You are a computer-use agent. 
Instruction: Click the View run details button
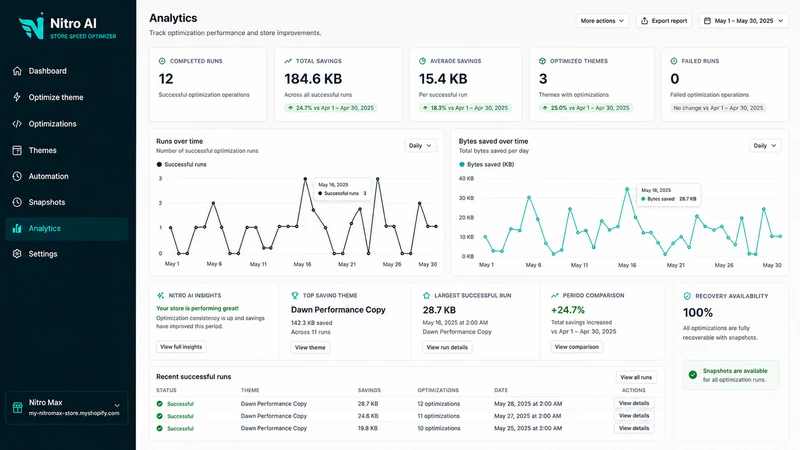447,347
